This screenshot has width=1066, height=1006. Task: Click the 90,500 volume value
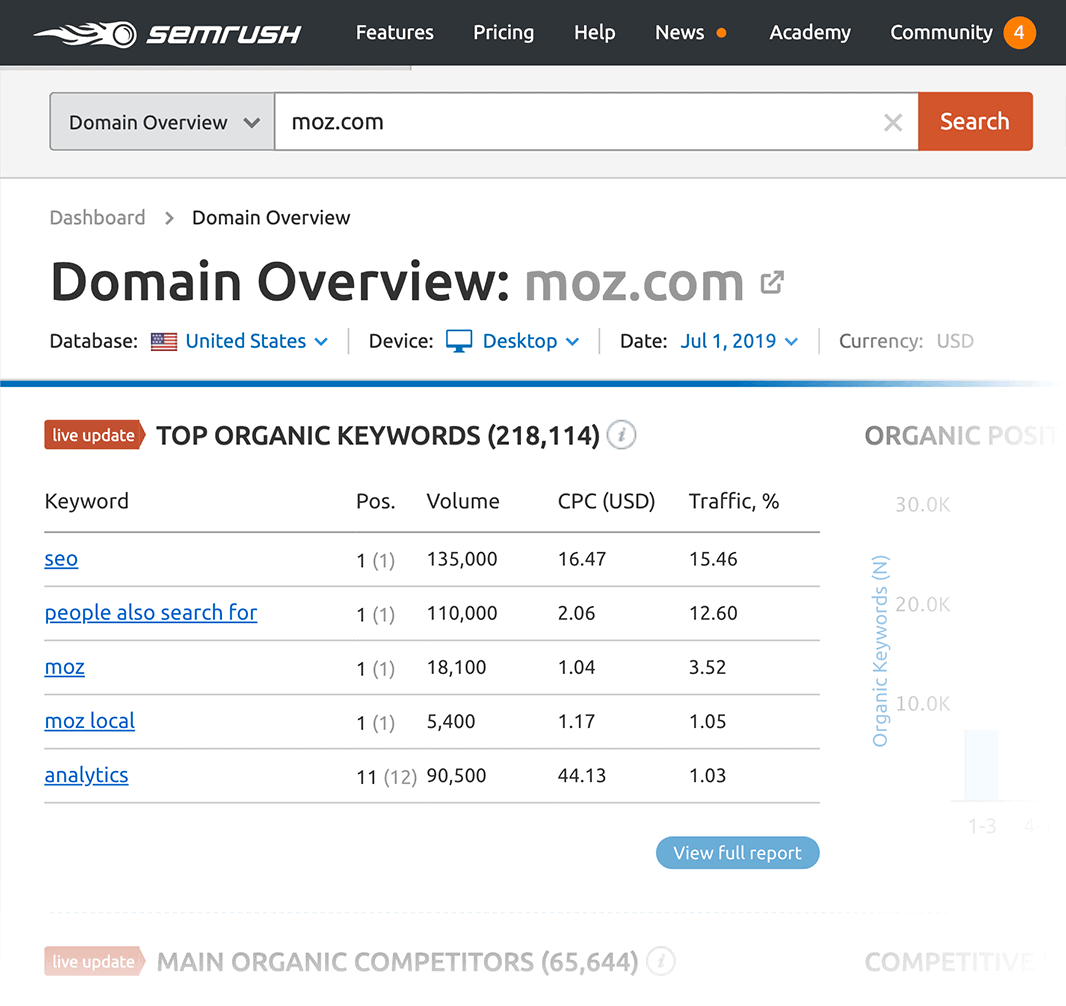pyautogui.click(x=456, y=776)
